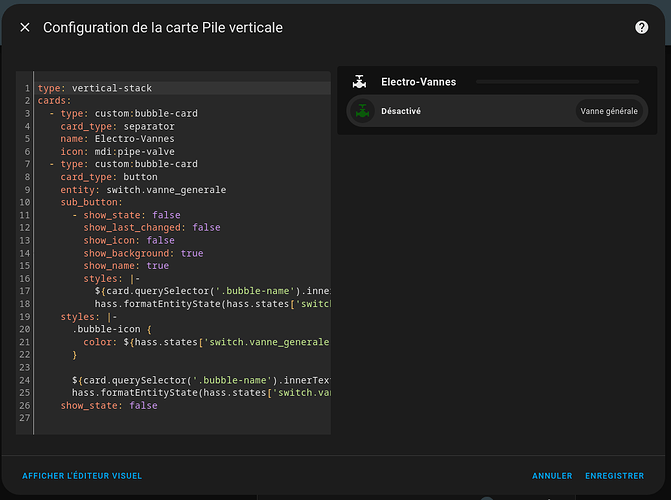Click the 'sub_button:' code line
The width and height of the screenshot is (671, 500).
[92, 202]
